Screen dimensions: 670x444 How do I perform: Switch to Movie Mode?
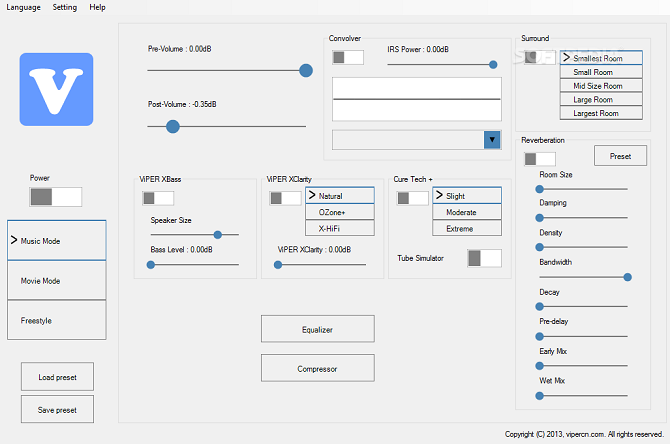click(x=56, y=281)
